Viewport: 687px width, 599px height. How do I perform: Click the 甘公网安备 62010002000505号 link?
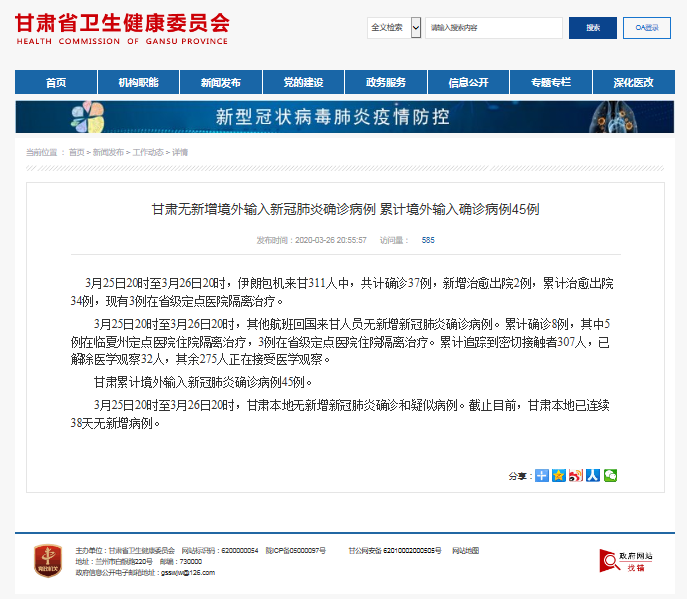pos(395,550)
